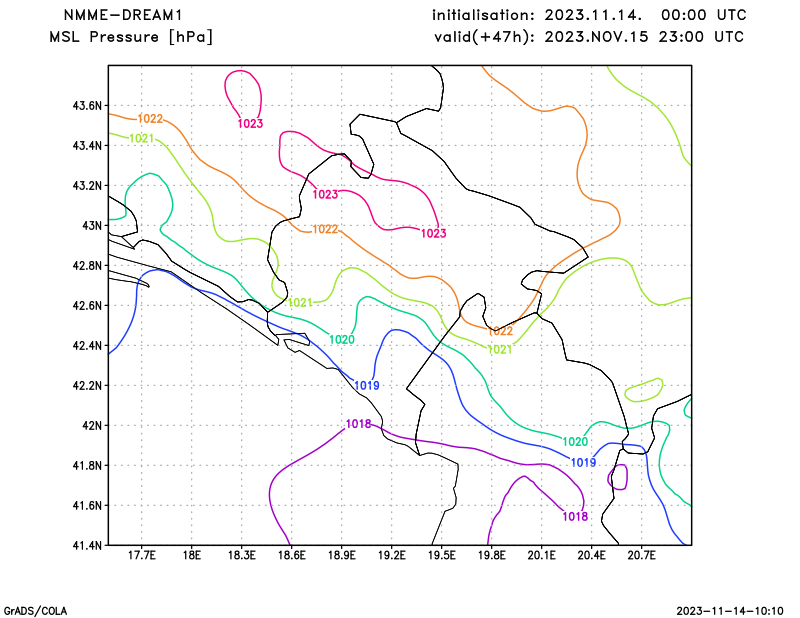Select the 19.2E longitude label
This screenshot has height=618, width=800.
391,555
